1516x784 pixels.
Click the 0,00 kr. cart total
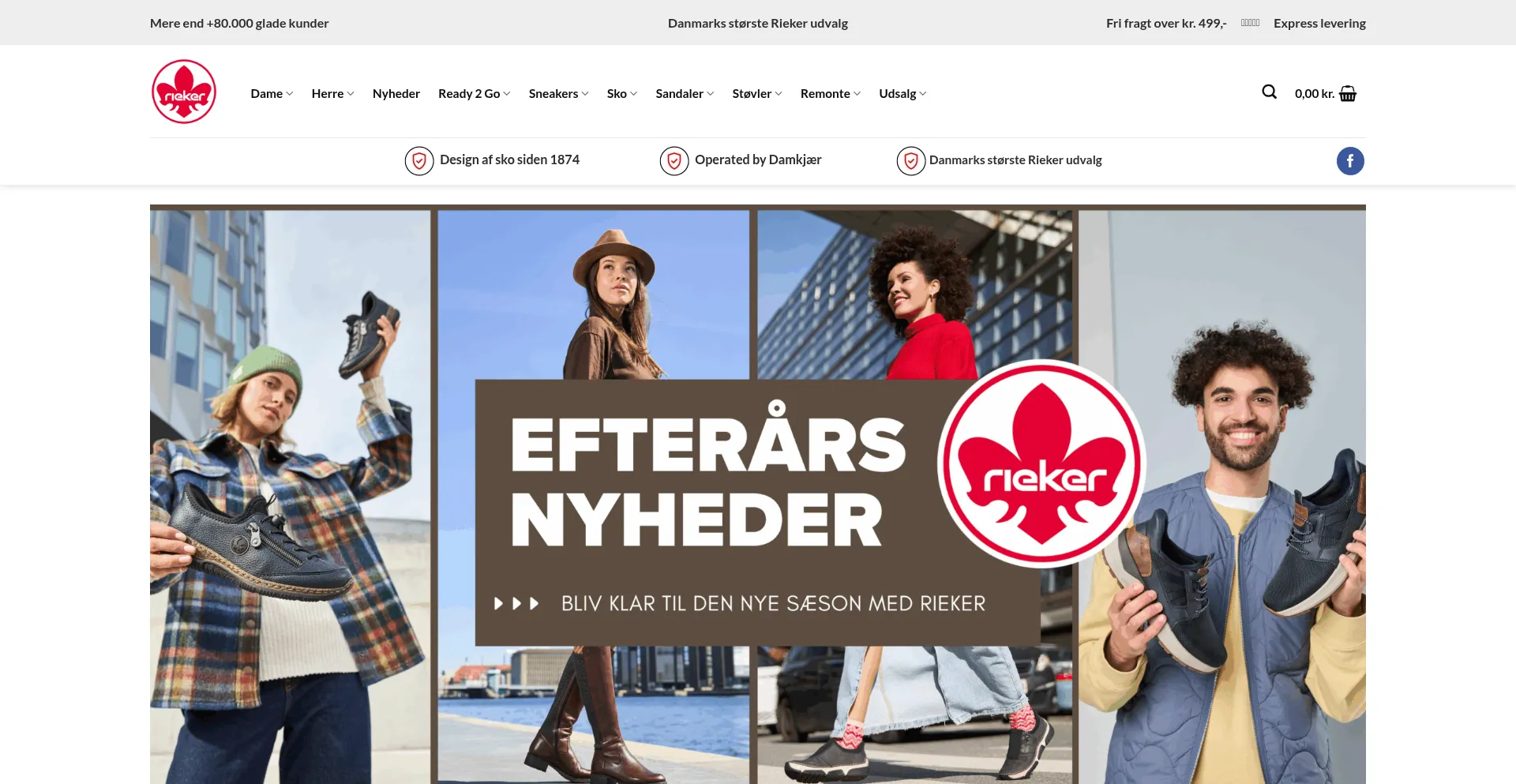(1315, 93)
